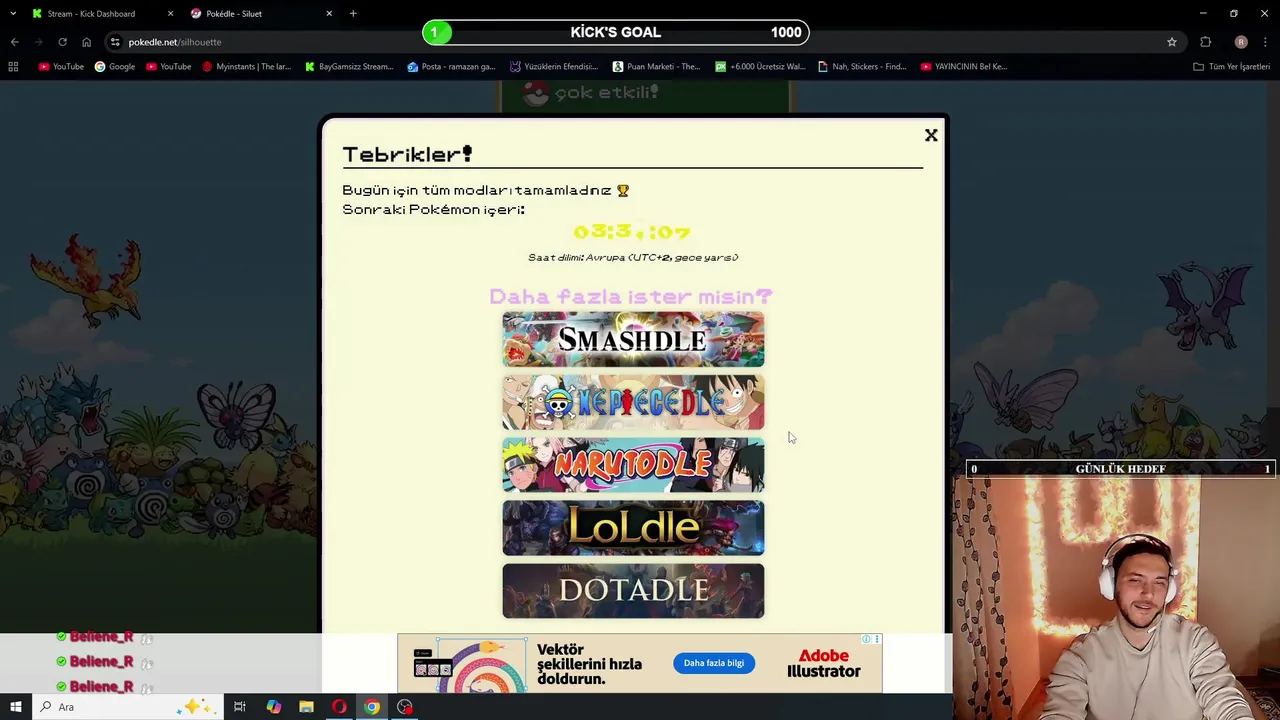Open the Myinstants bookmark
Screen dimensions: 1280x720
247,67
